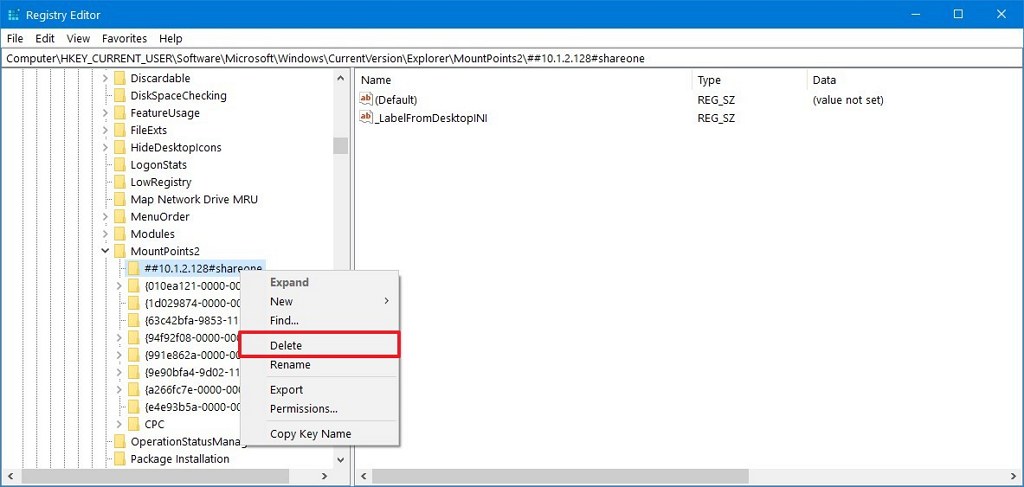This screenshot has width=1024, height=487.
Task: Select the Modules folder icon
Action: point(120,234)
